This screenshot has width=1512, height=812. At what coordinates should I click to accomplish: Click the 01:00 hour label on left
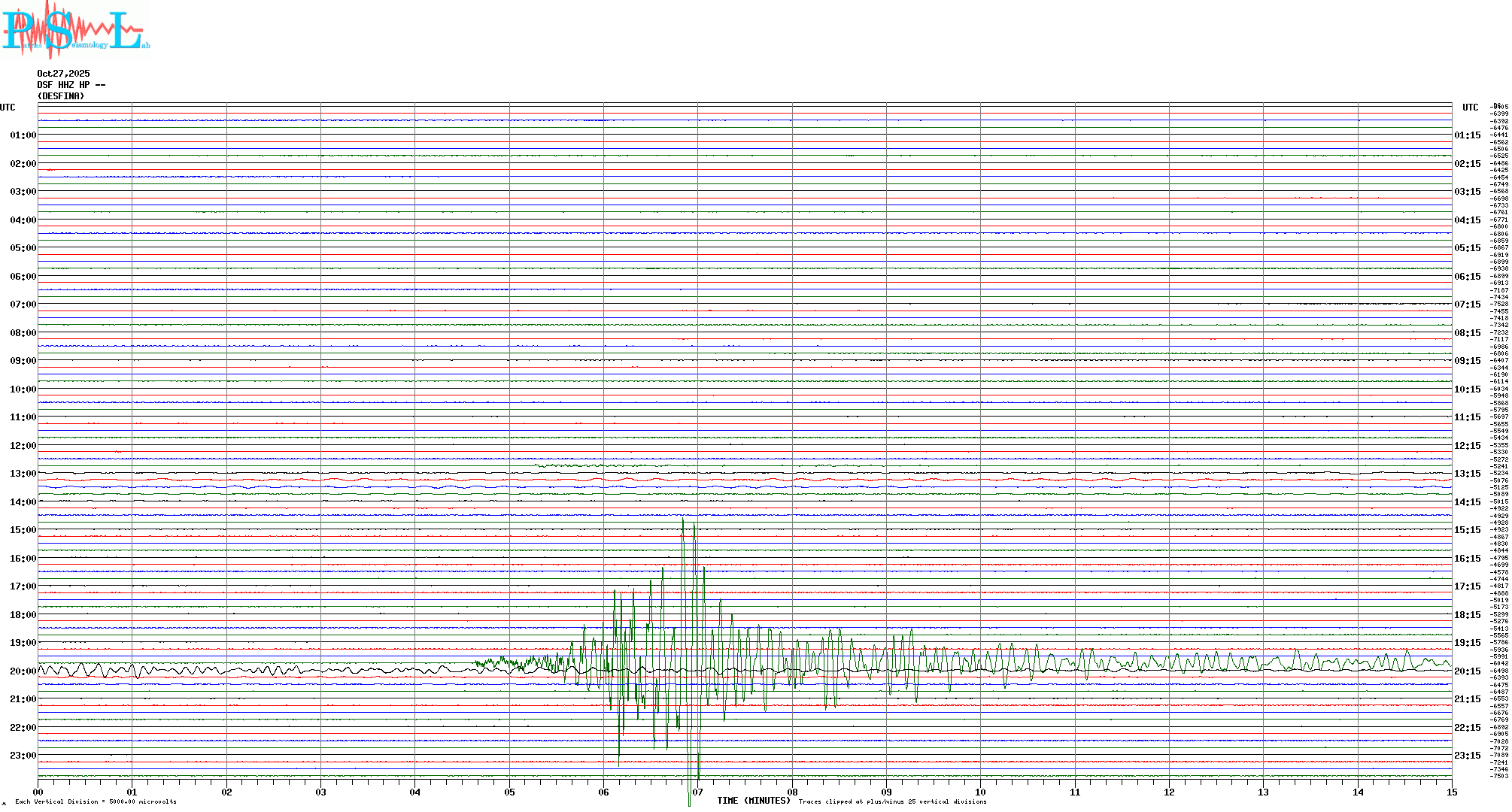(x=23, y=135)
